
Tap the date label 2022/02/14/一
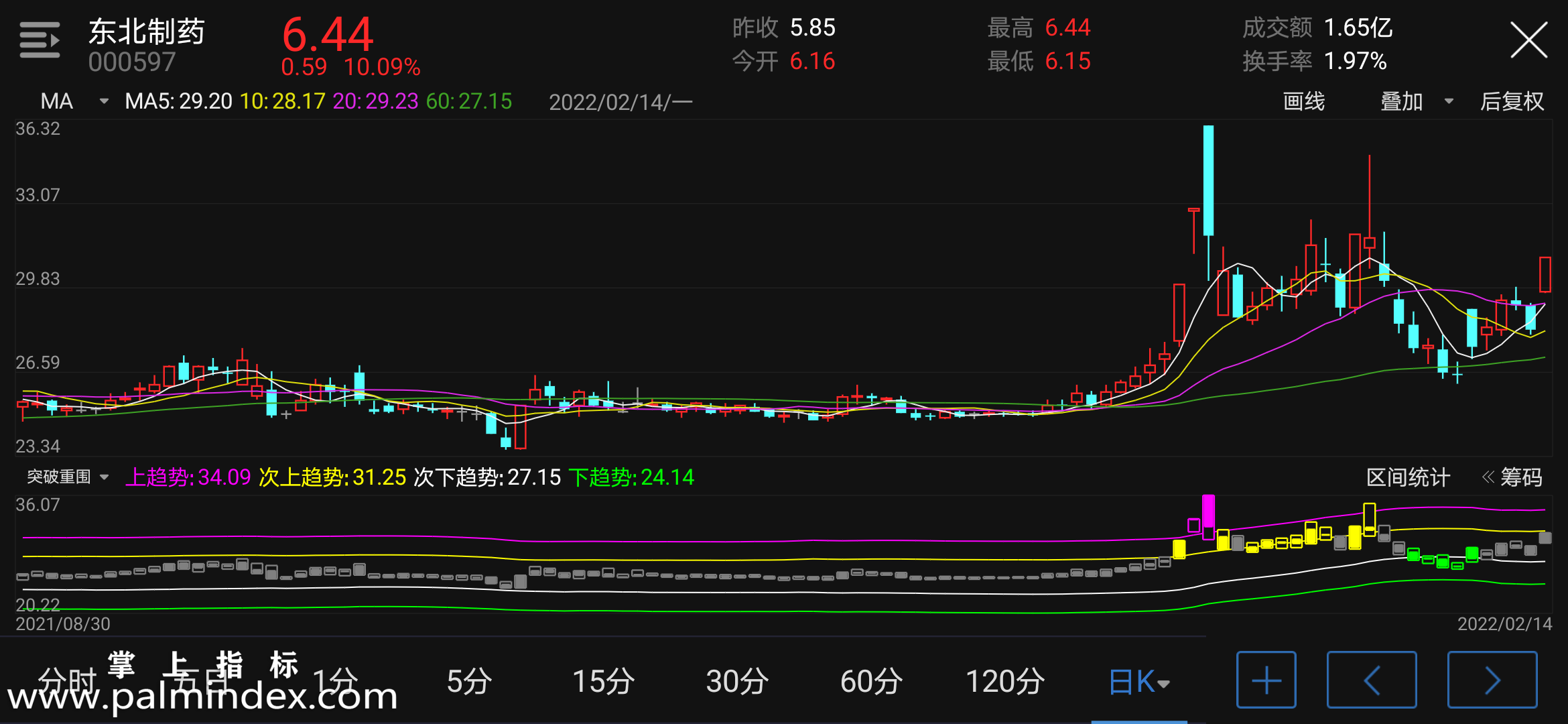620,102
